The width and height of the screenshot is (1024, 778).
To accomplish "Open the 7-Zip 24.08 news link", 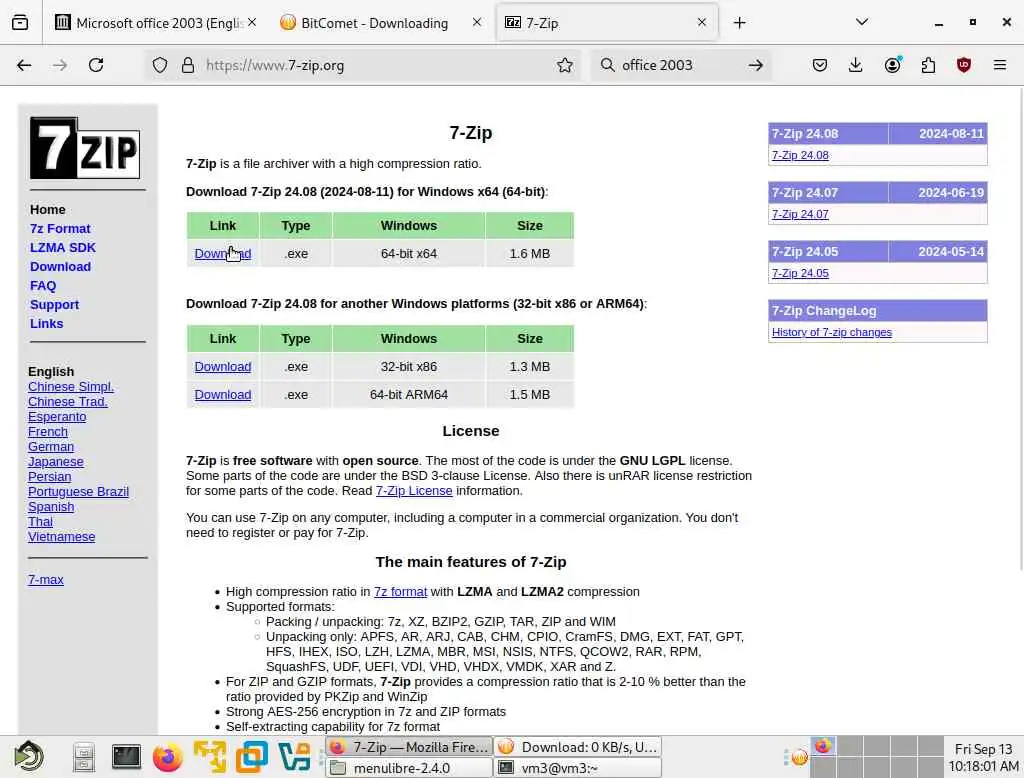I will tap(800, 155).
